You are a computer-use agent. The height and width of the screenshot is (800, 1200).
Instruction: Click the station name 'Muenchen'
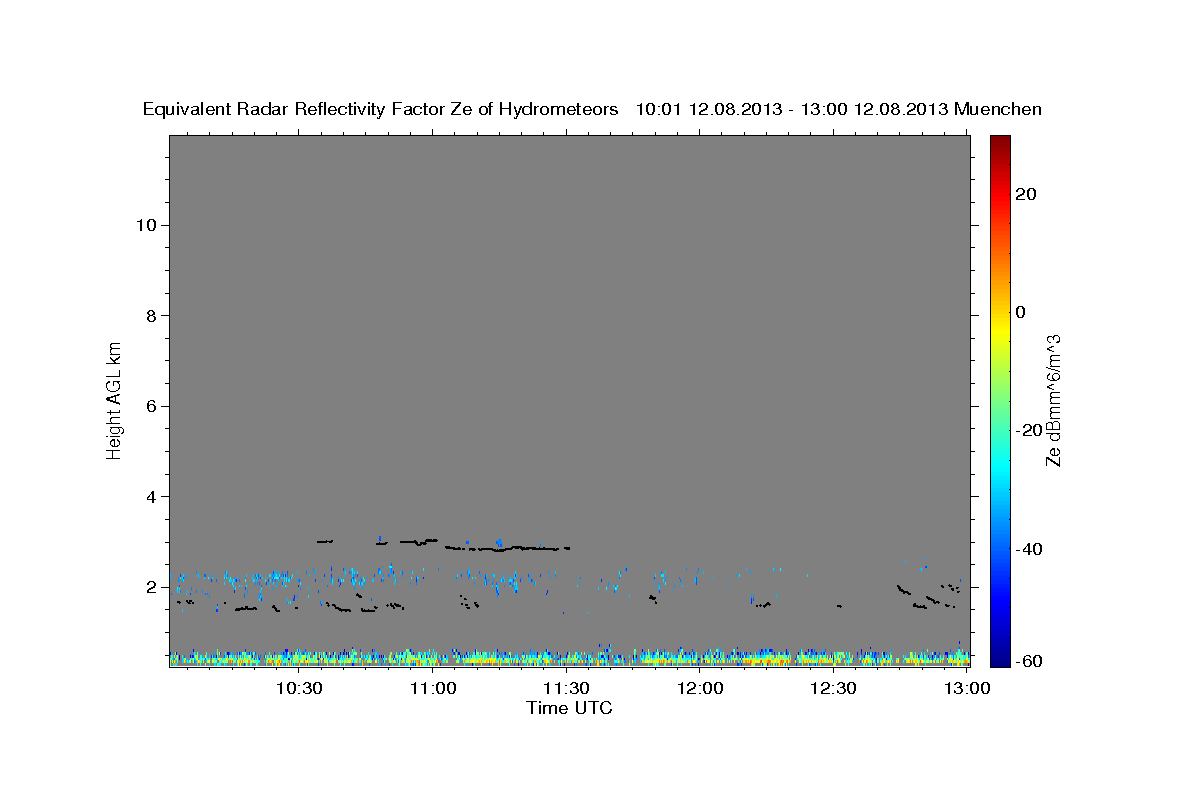coord(998,110)
